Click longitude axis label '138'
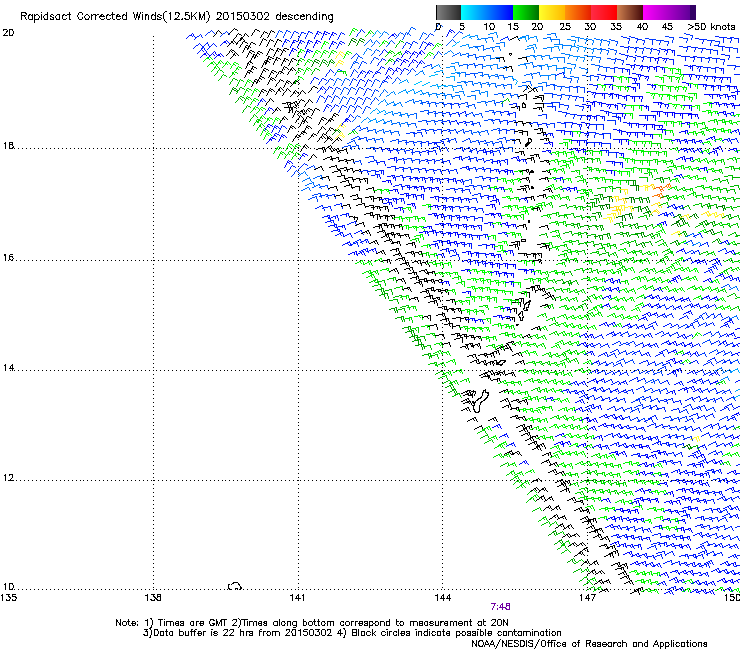The height and width of the screenshot is (650, 740). tap(153, 598)
